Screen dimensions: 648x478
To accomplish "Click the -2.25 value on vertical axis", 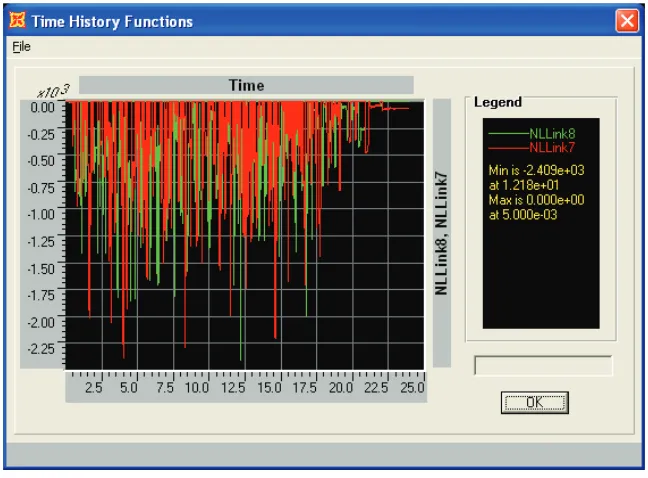I will coord(41,349).
